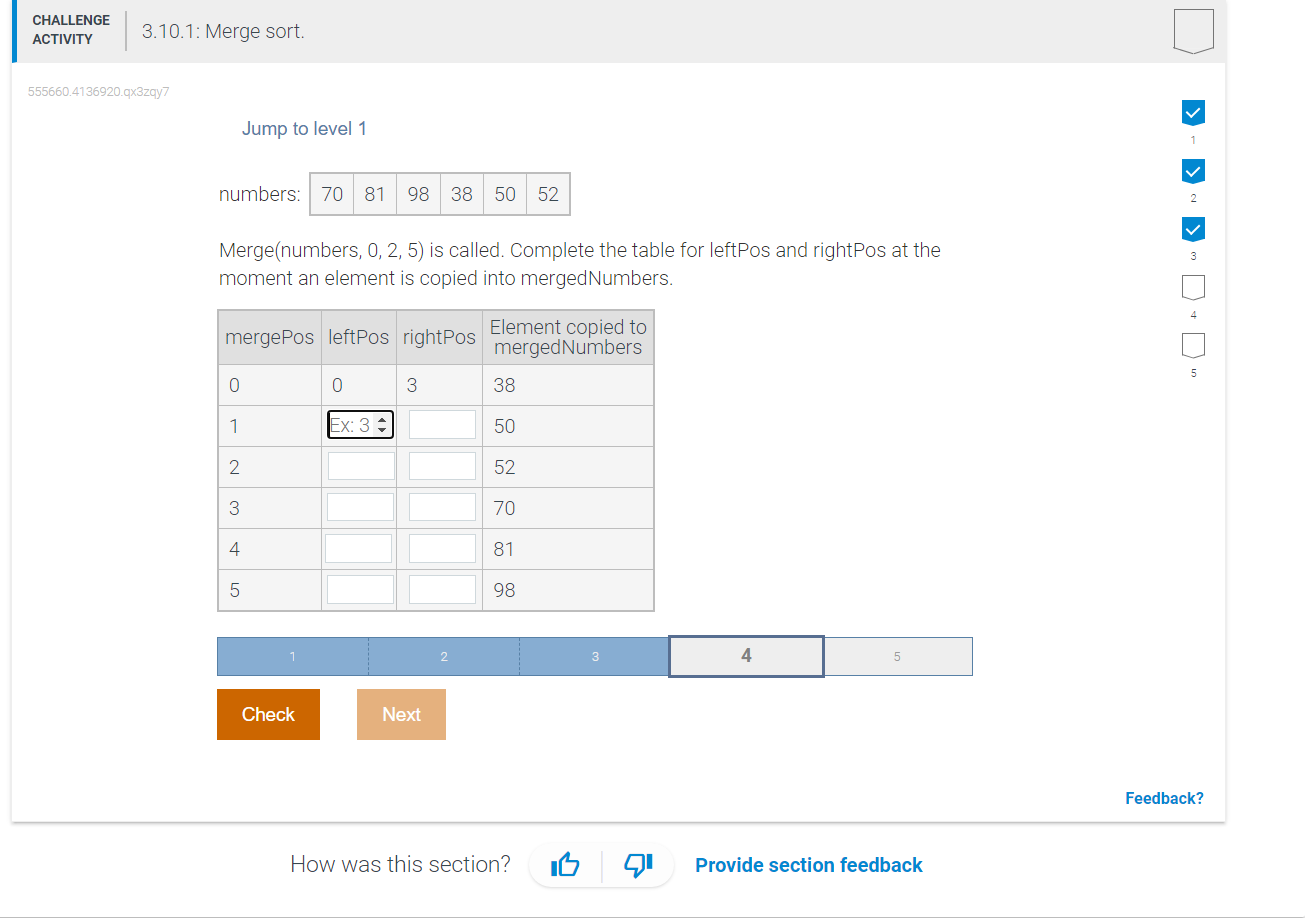The width and height of the screenshot is (1305, 918).
Task: Open the Feedback? link
Action: click(x=1164, y=798)
